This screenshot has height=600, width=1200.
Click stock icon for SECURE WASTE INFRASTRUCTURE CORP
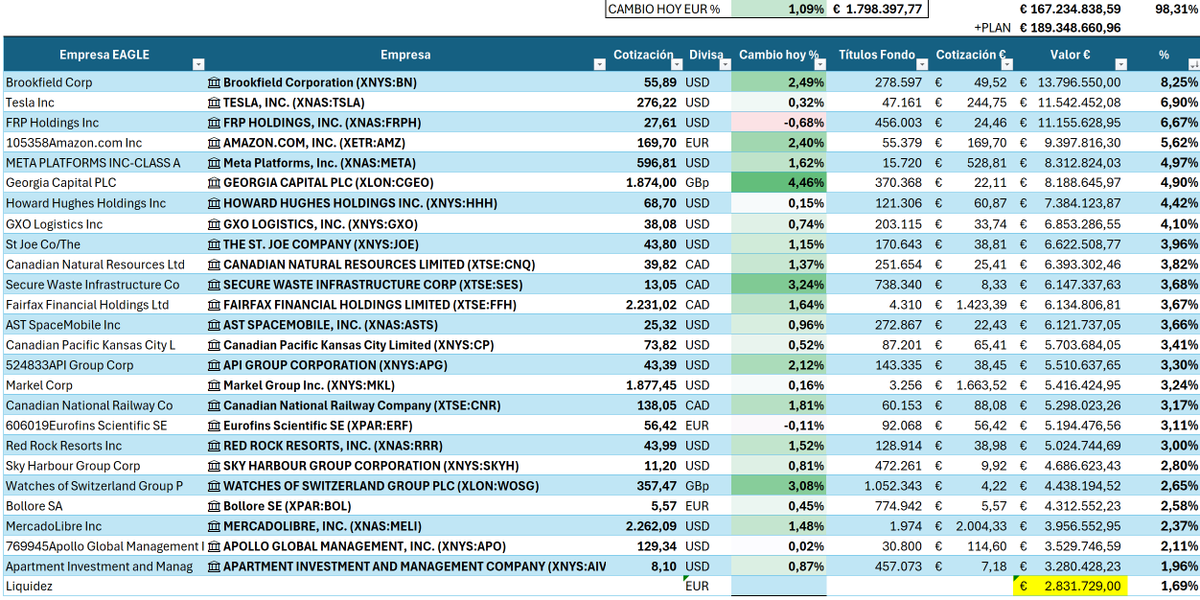tap(214, 284)
